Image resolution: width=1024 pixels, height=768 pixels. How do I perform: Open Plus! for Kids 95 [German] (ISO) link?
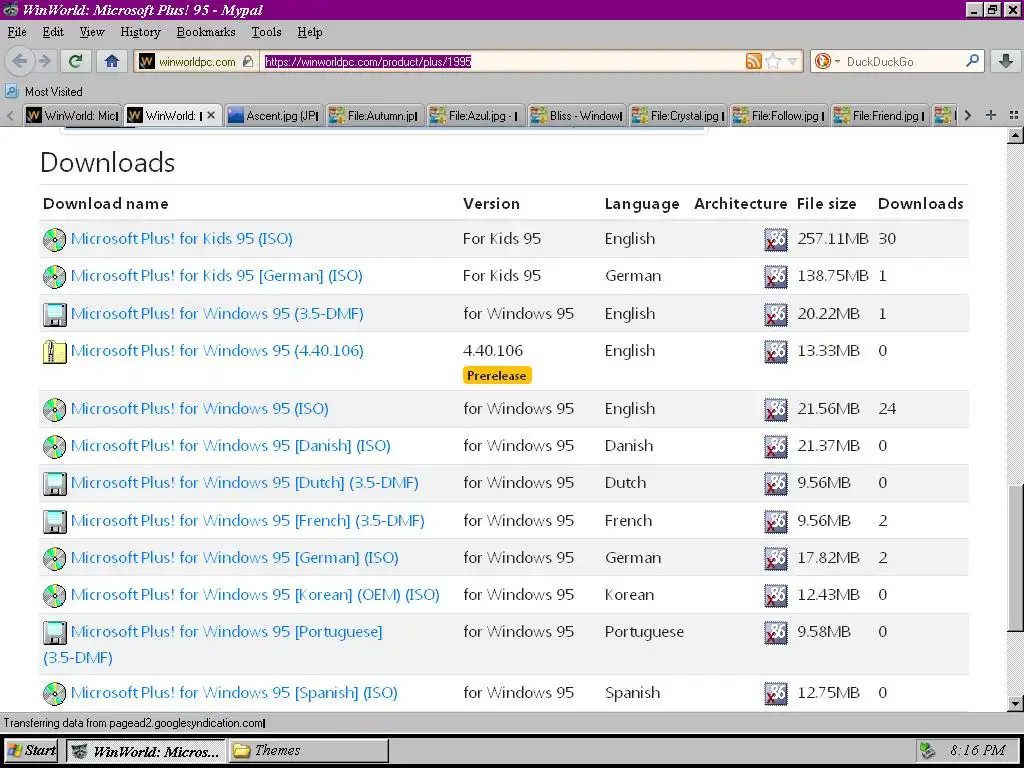(x=217, y=276)
